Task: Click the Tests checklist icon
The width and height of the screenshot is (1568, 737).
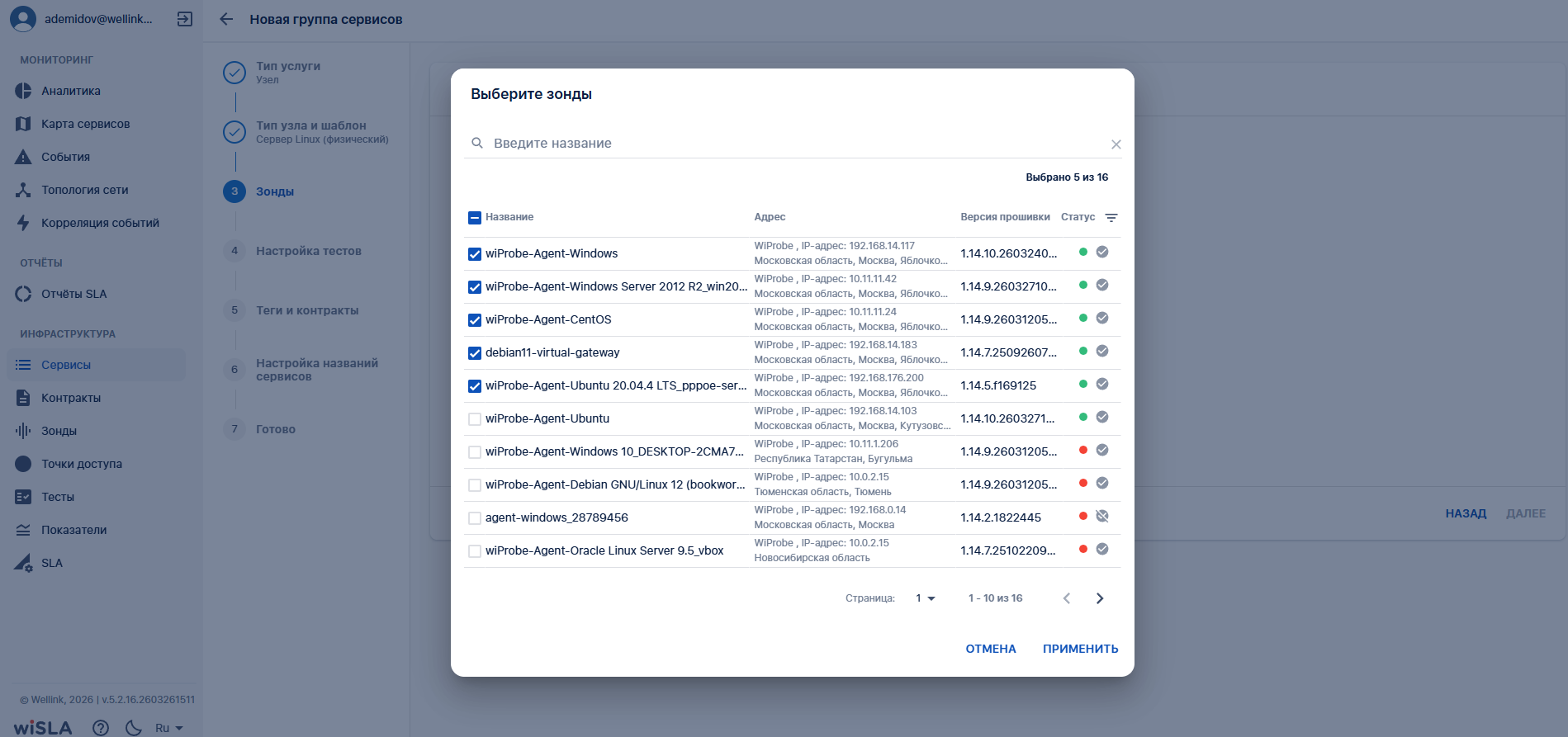Action: tap(23, 497)
